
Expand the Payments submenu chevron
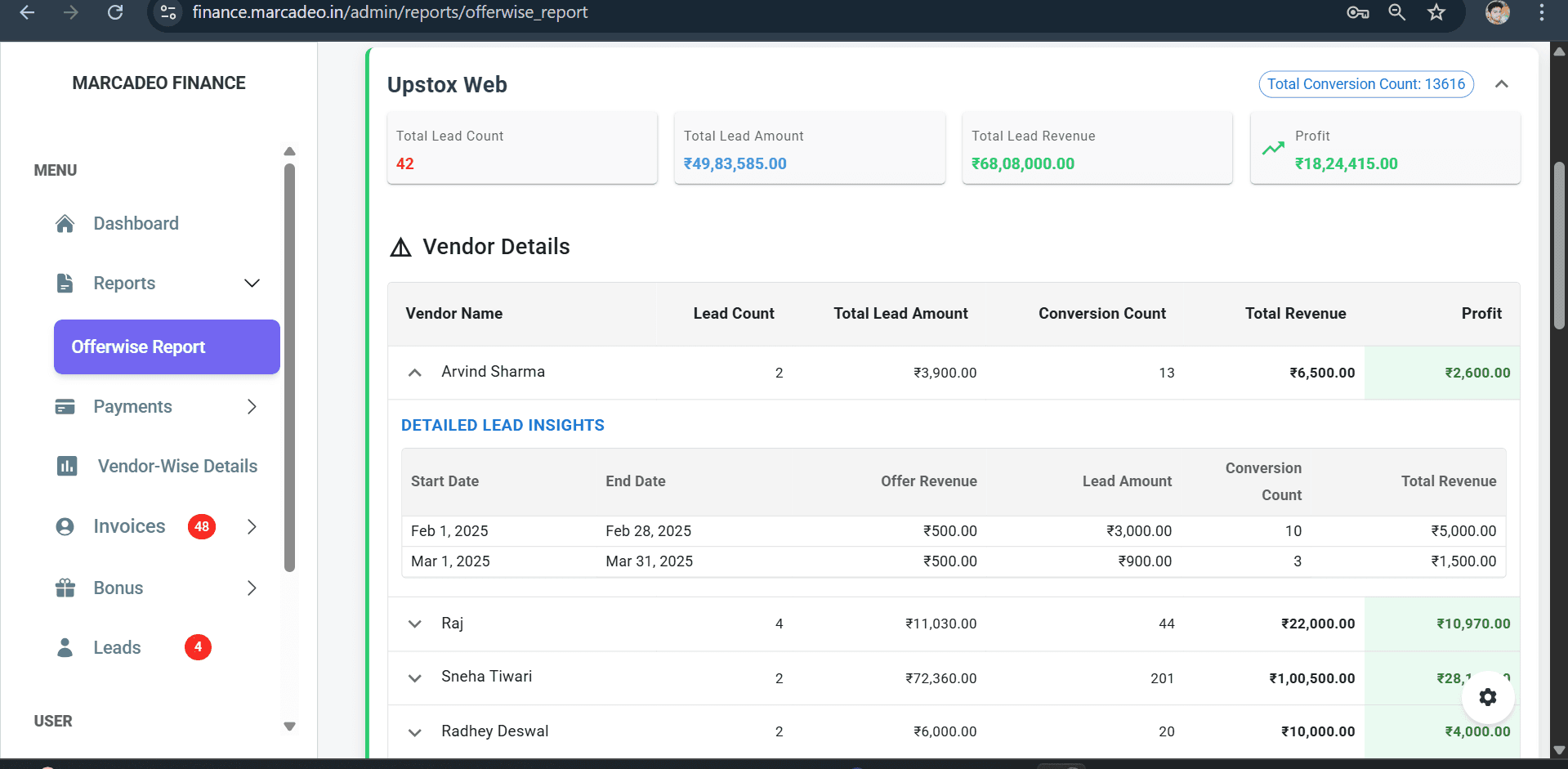point(251,406)
